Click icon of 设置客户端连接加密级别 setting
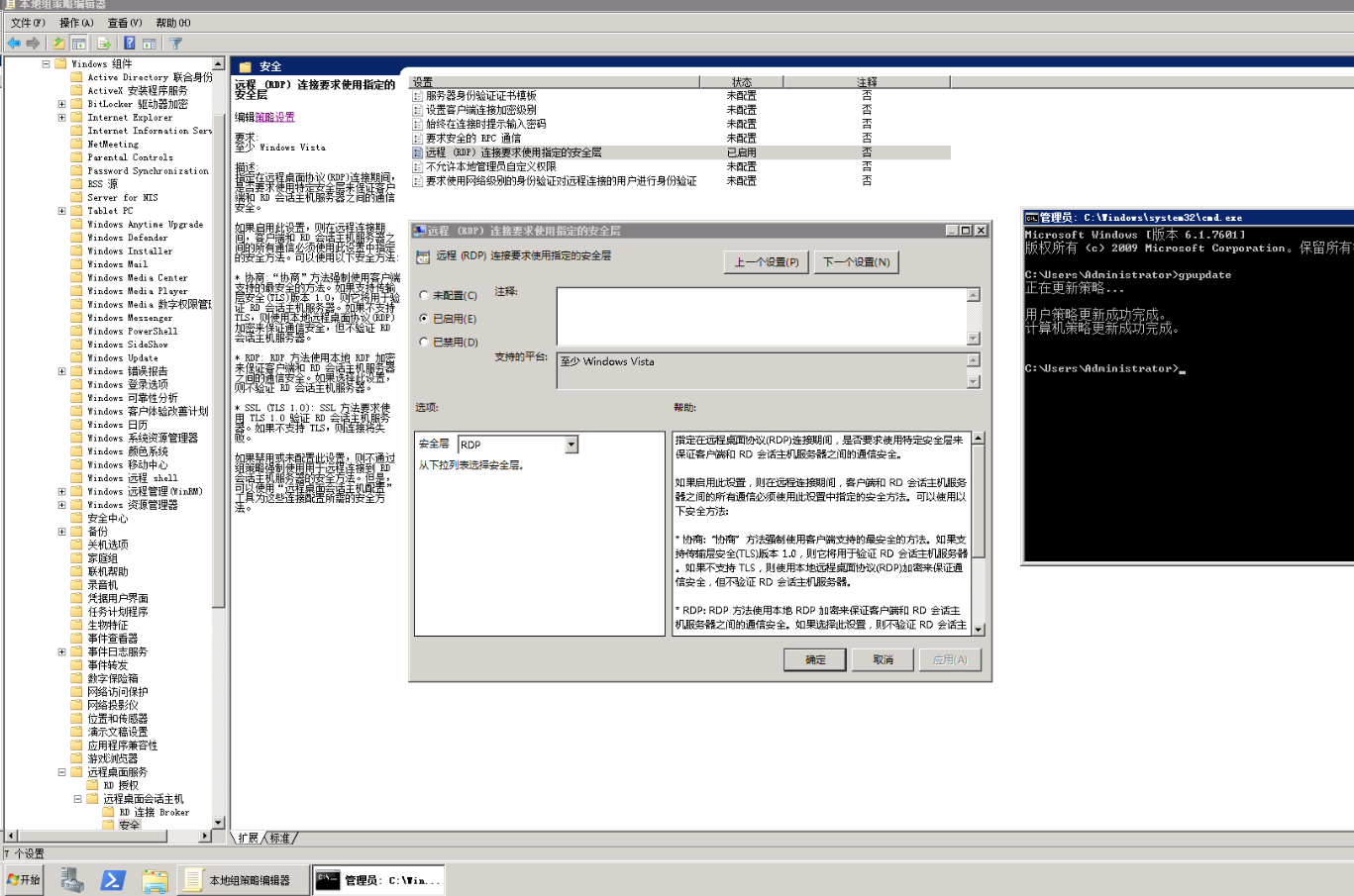Viewport: 1354px width, 896px height. pos(417,110)
